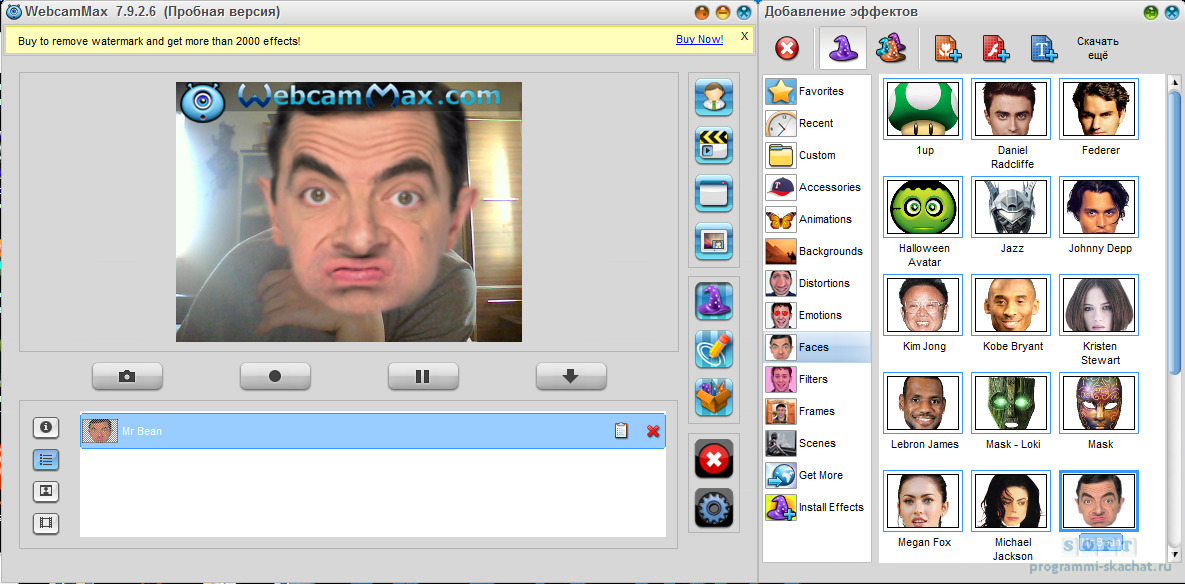The height and width of the screenshot is (584, 1185).
Task: Open the Favorites category
Action: 818,91
